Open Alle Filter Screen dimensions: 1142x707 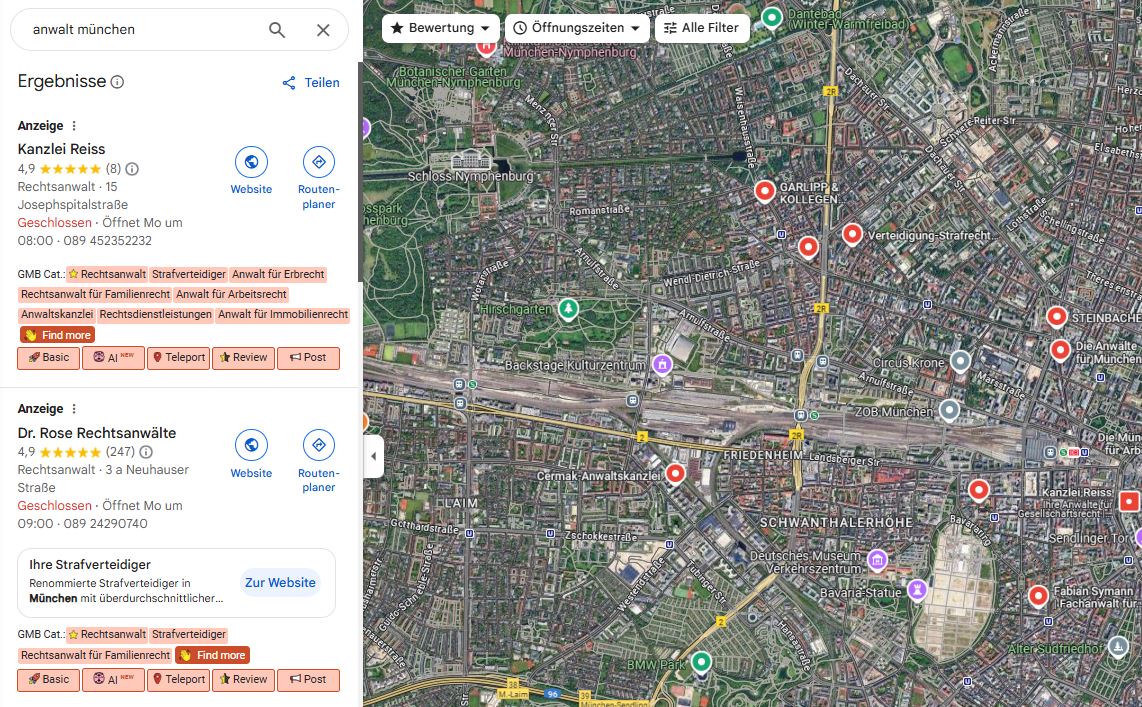click(x=702, y=28)
